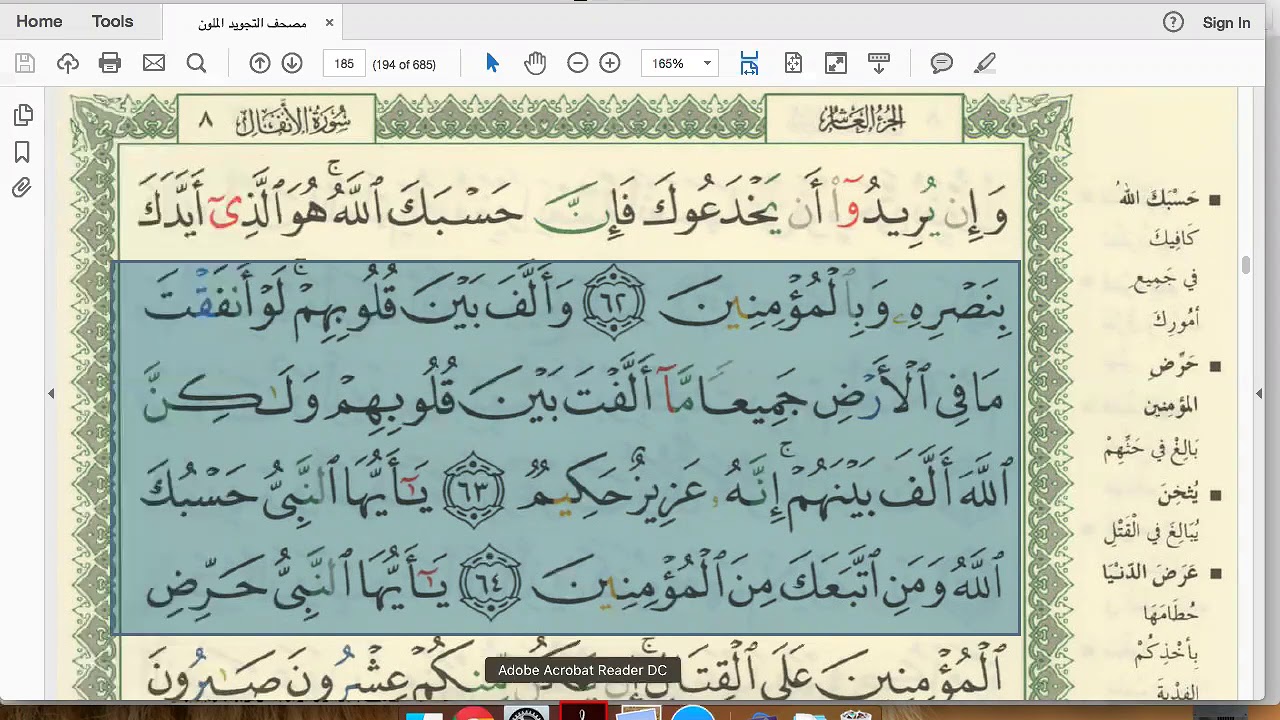Click the يُثْخِنَ glossary entry
1280x720 pixels.
pos(1178,494)
